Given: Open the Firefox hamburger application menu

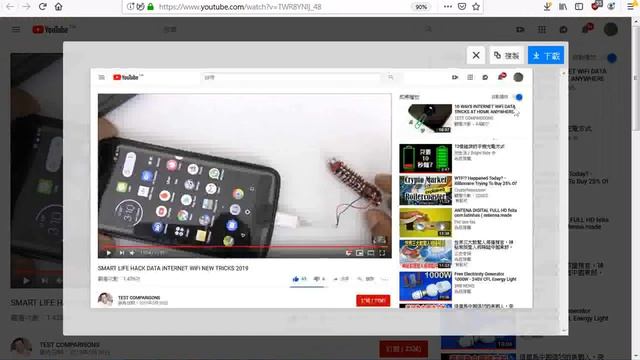Looking at the screenshot, I should [631, 7].
